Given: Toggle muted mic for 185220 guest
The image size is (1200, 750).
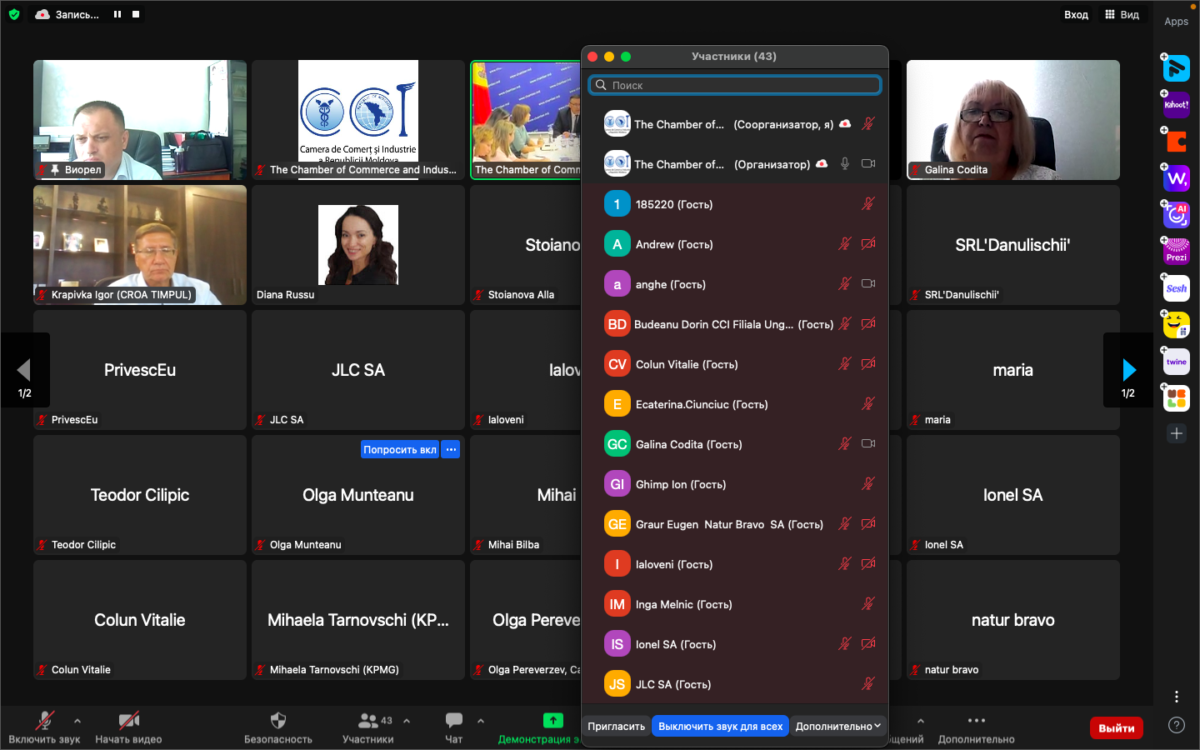Looking at the screenshot, I should pyautogui.click(x=868, y=204).
